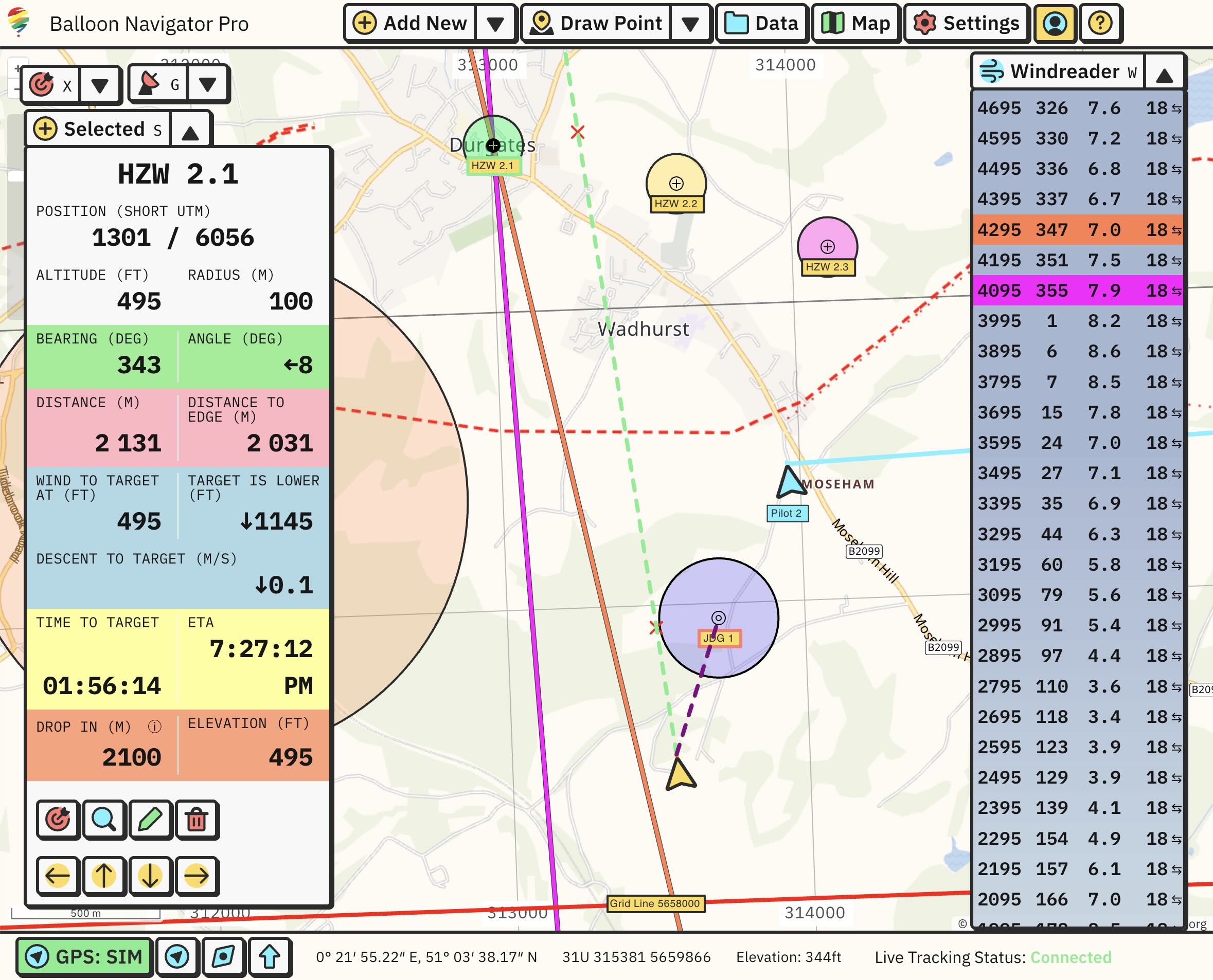
Task: Select the HZW 2.2 yellow marker
Action: point(676,184)
